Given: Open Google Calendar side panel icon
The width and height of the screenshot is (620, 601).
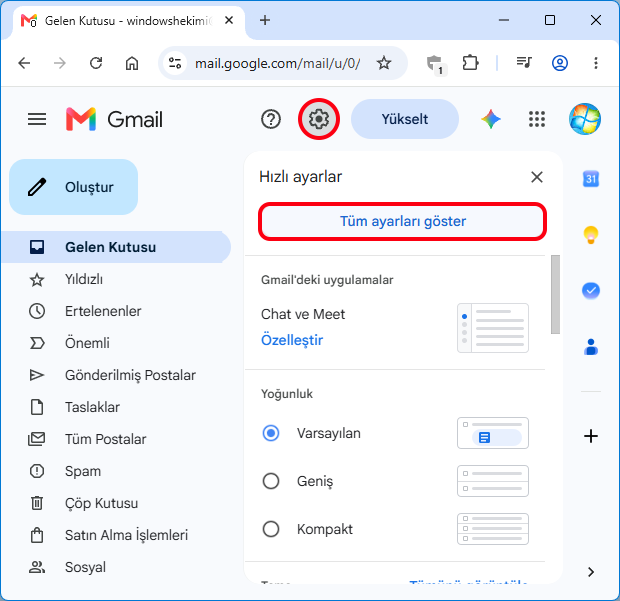Looking at the screenshot, I should 591,179.
